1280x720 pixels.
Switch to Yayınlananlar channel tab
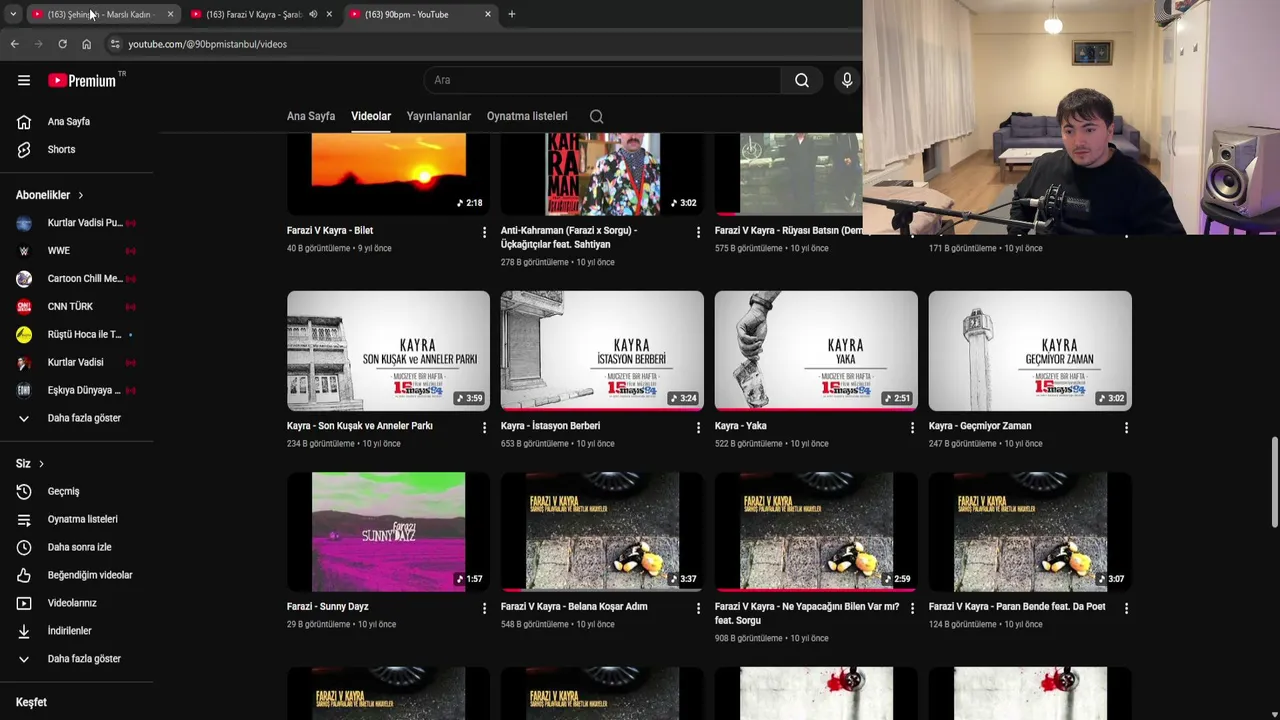[x=438, y=116]
